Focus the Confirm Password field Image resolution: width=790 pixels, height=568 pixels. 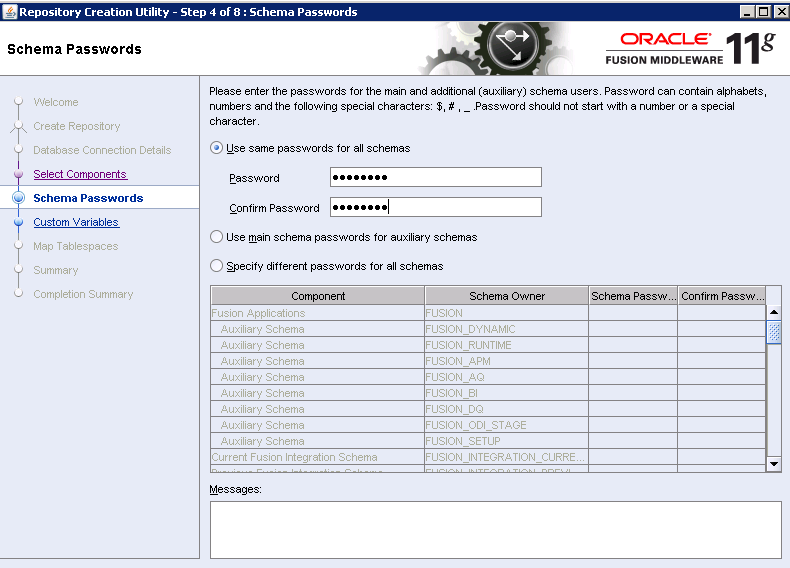click(435, 208)
